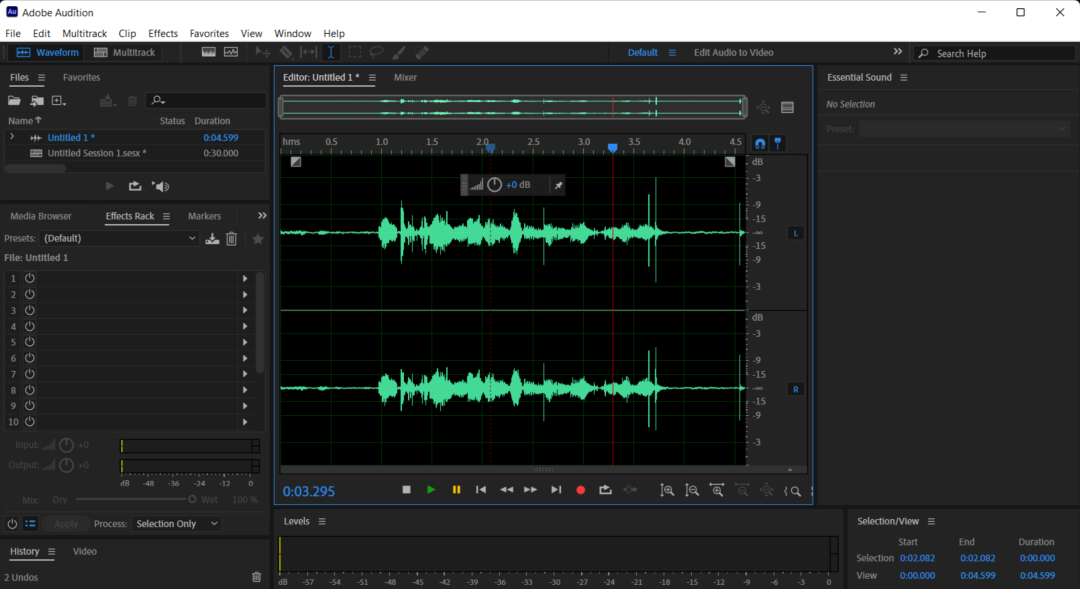Viewport: 1080px width, 589px height.
Task: Open Essential Sound panel menu
Action: click(904, 78)
